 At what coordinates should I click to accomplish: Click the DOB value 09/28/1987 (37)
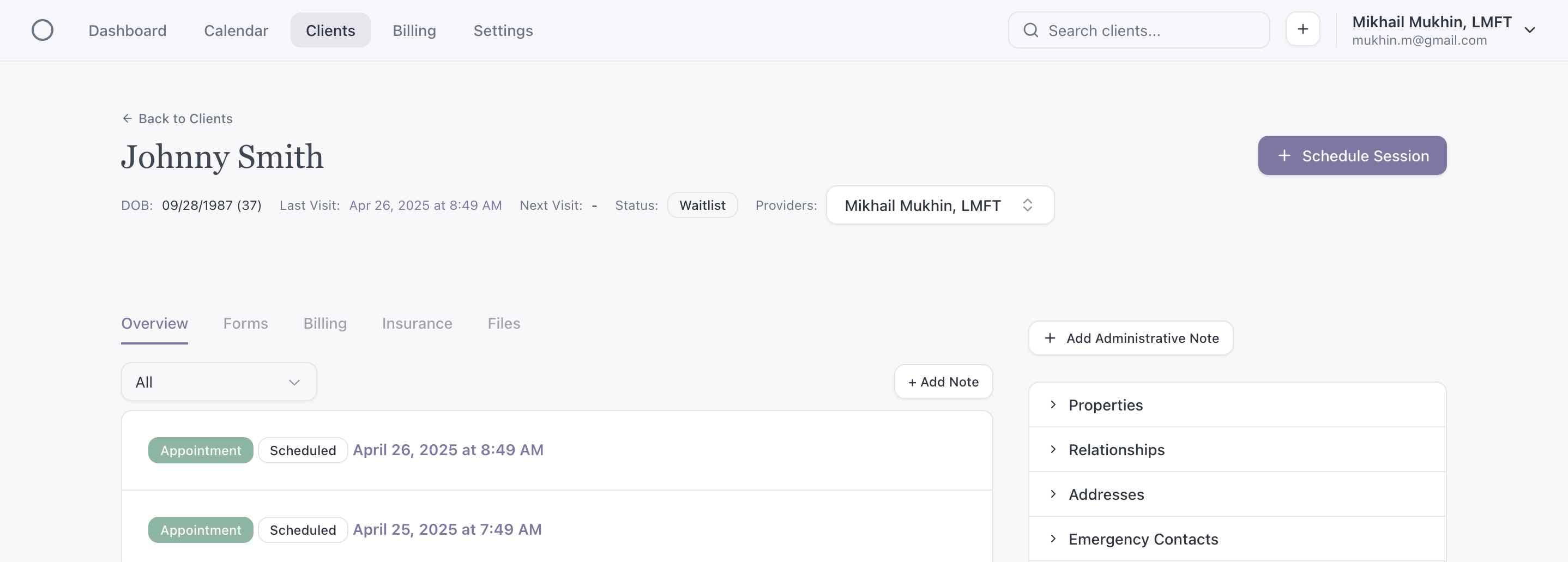tap(212, 205)
